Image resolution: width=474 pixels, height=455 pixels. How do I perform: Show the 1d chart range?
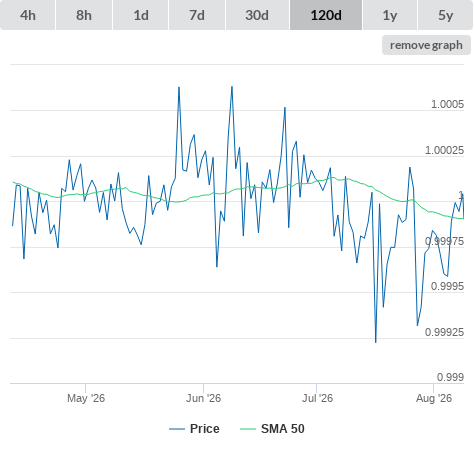click(x=141, y=15)
